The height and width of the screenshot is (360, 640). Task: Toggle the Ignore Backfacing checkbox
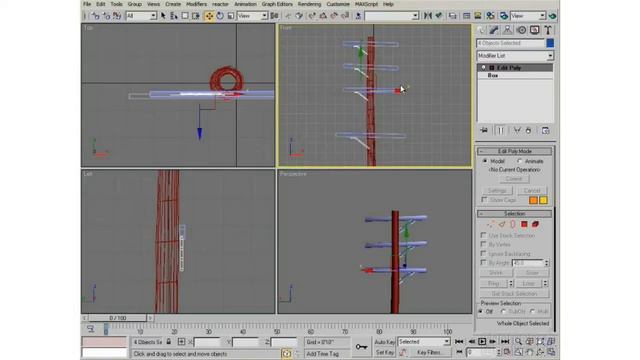coord(484,253)
